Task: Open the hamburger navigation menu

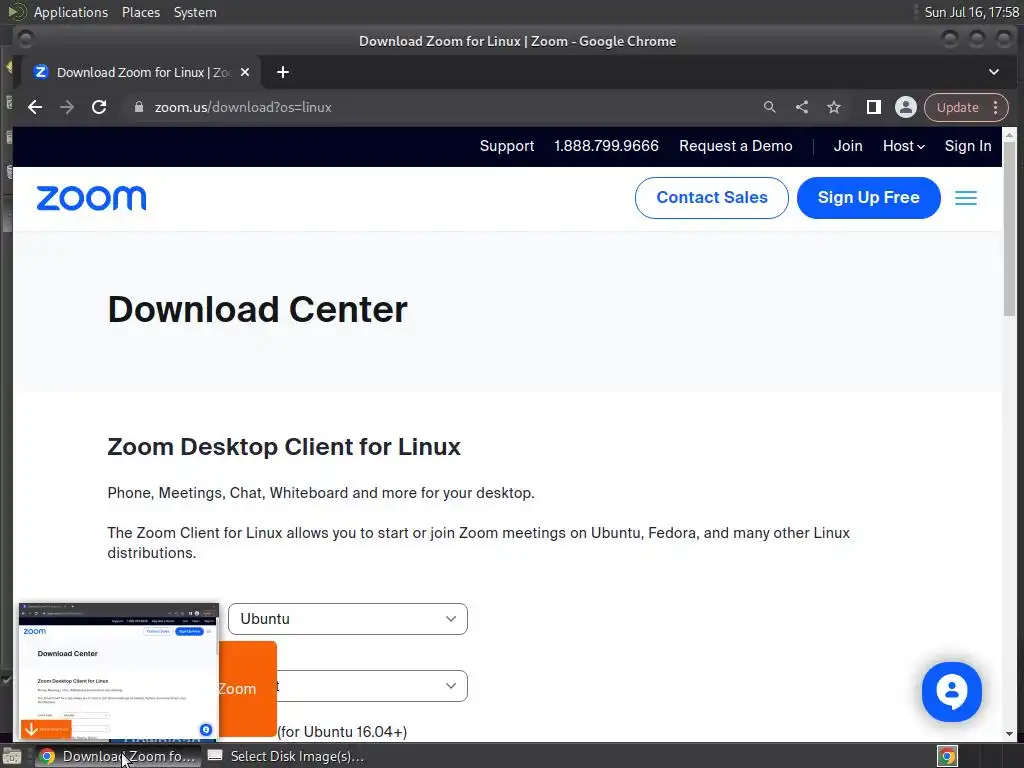Action: pos(966,198)
